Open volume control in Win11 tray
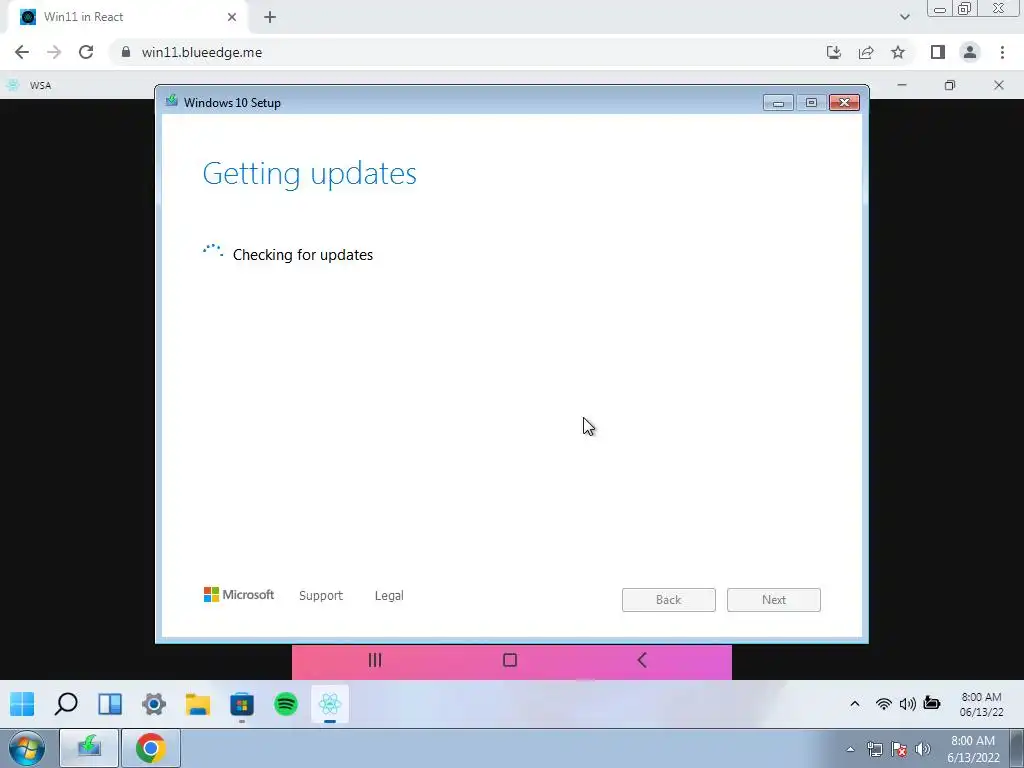1024x768 pixels. click(907, 703)
